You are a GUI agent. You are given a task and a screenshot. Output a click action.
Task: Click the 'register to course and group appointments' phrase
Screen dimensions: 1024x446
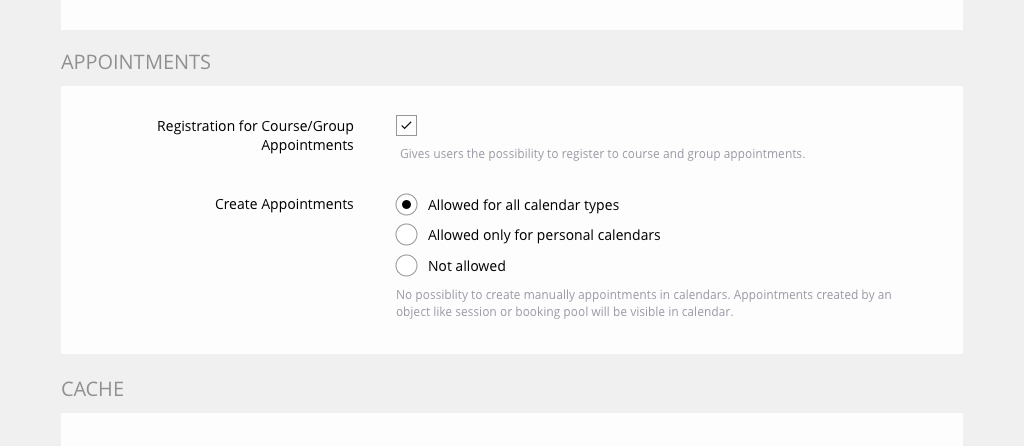coord(690,154)
